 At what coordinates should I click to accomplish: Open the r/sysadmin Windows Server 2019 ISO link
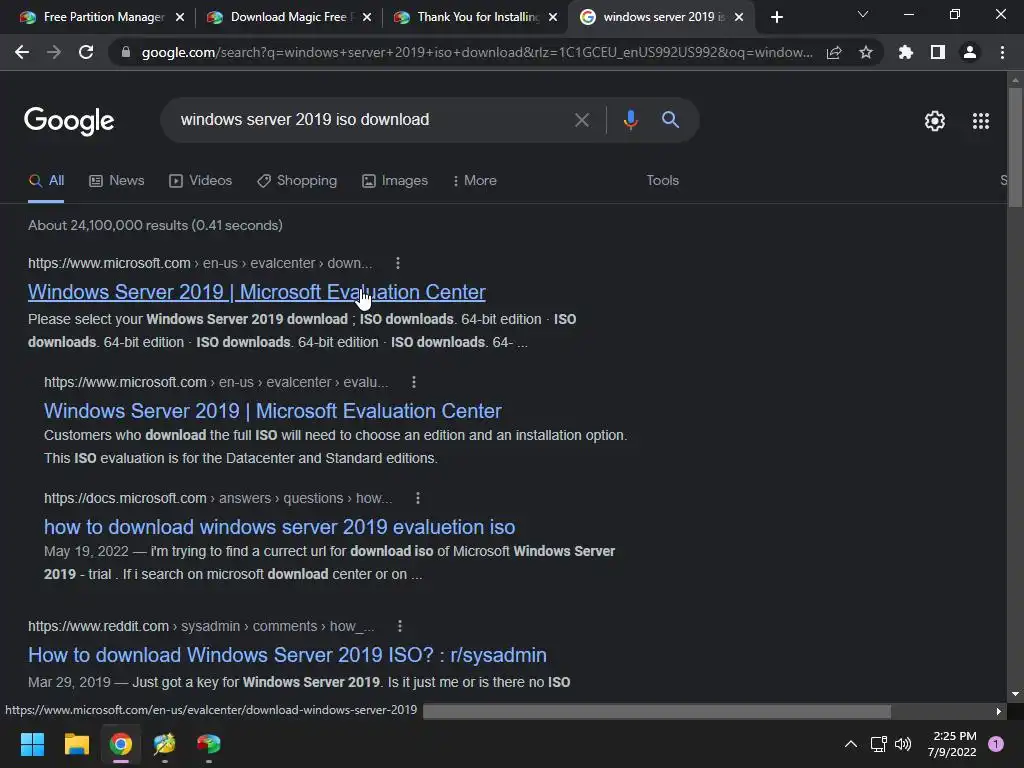(287, 655)
